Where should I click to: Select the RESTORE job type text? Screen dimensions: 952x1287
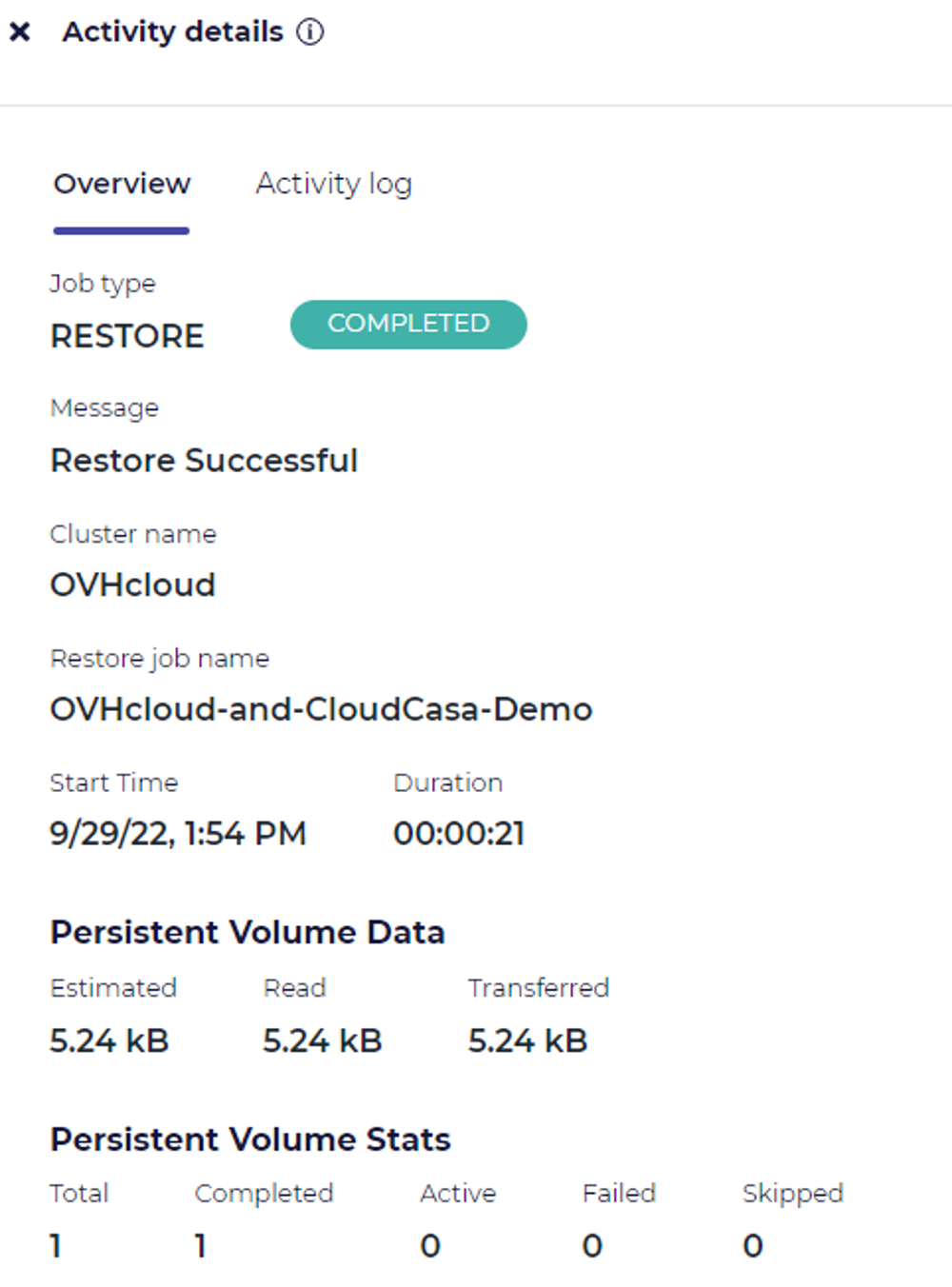[128, 337]
